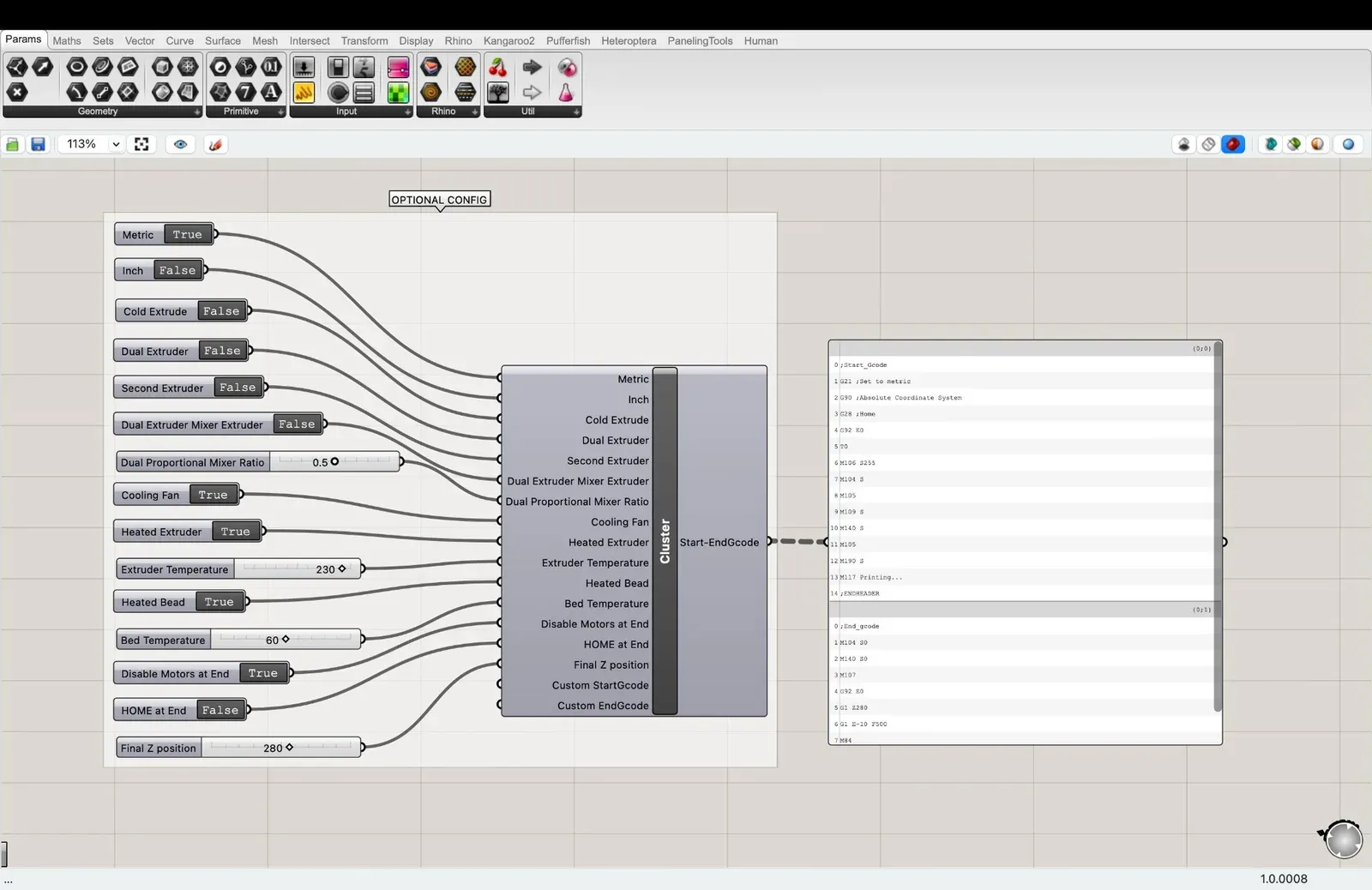
Task: Switch to the Kangaroo2 tab
Action: (508, 40)
